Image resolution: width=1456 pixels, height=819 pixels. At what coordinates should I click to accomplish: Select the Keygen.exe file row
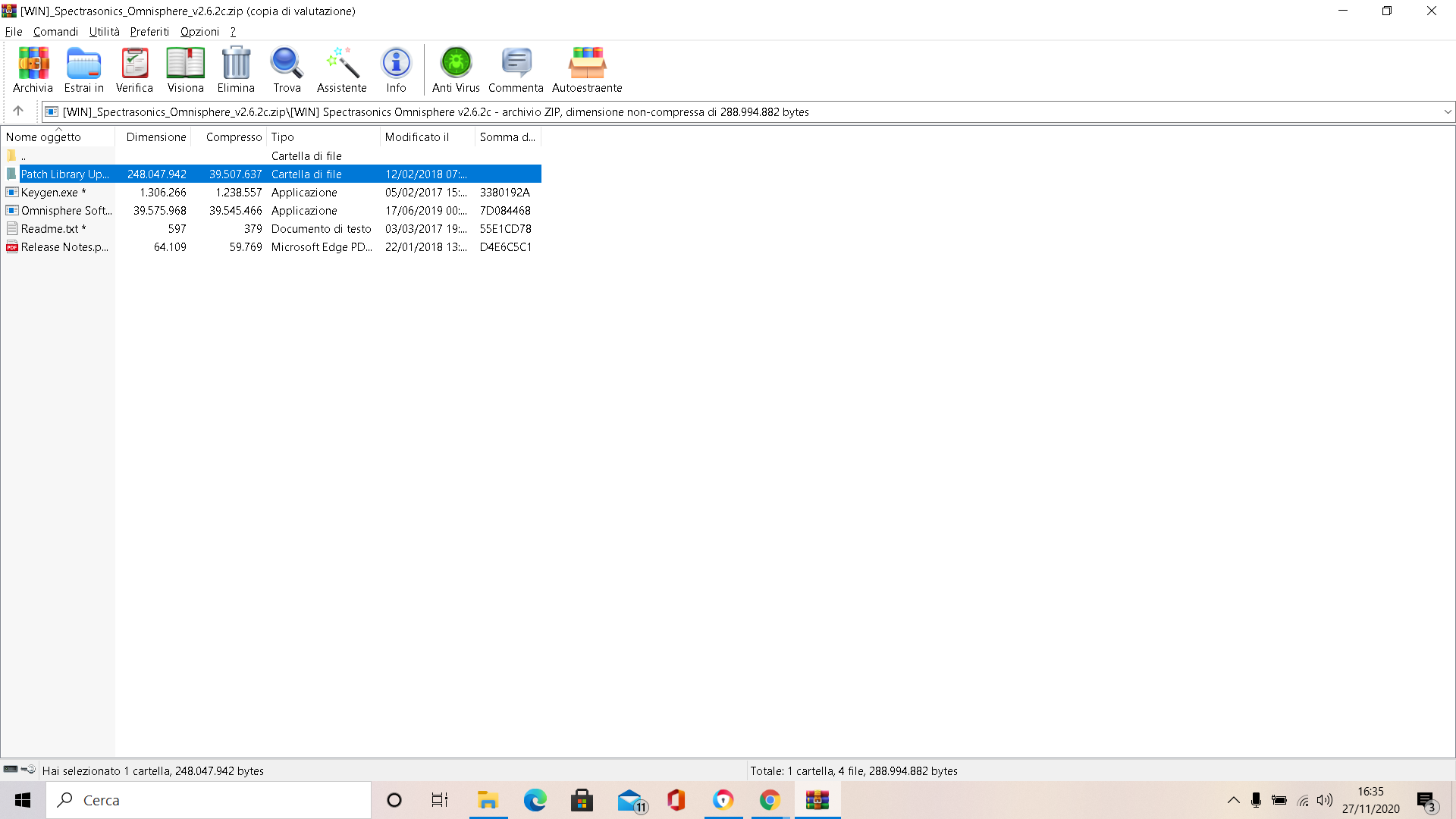tap(271, 192)
